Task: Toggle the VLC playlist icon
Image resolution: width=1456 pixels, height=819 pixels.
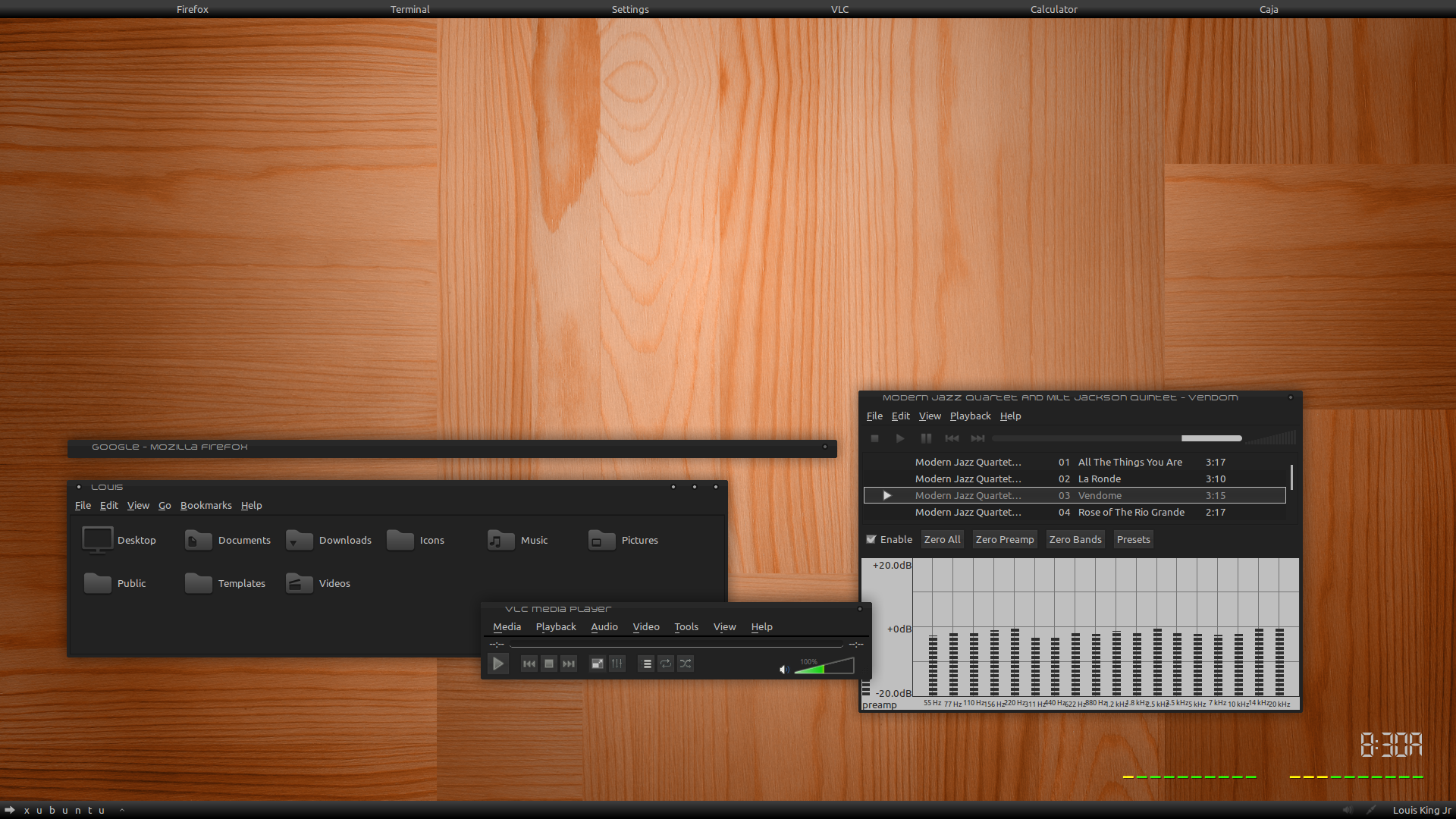Action: coord(646,664)
